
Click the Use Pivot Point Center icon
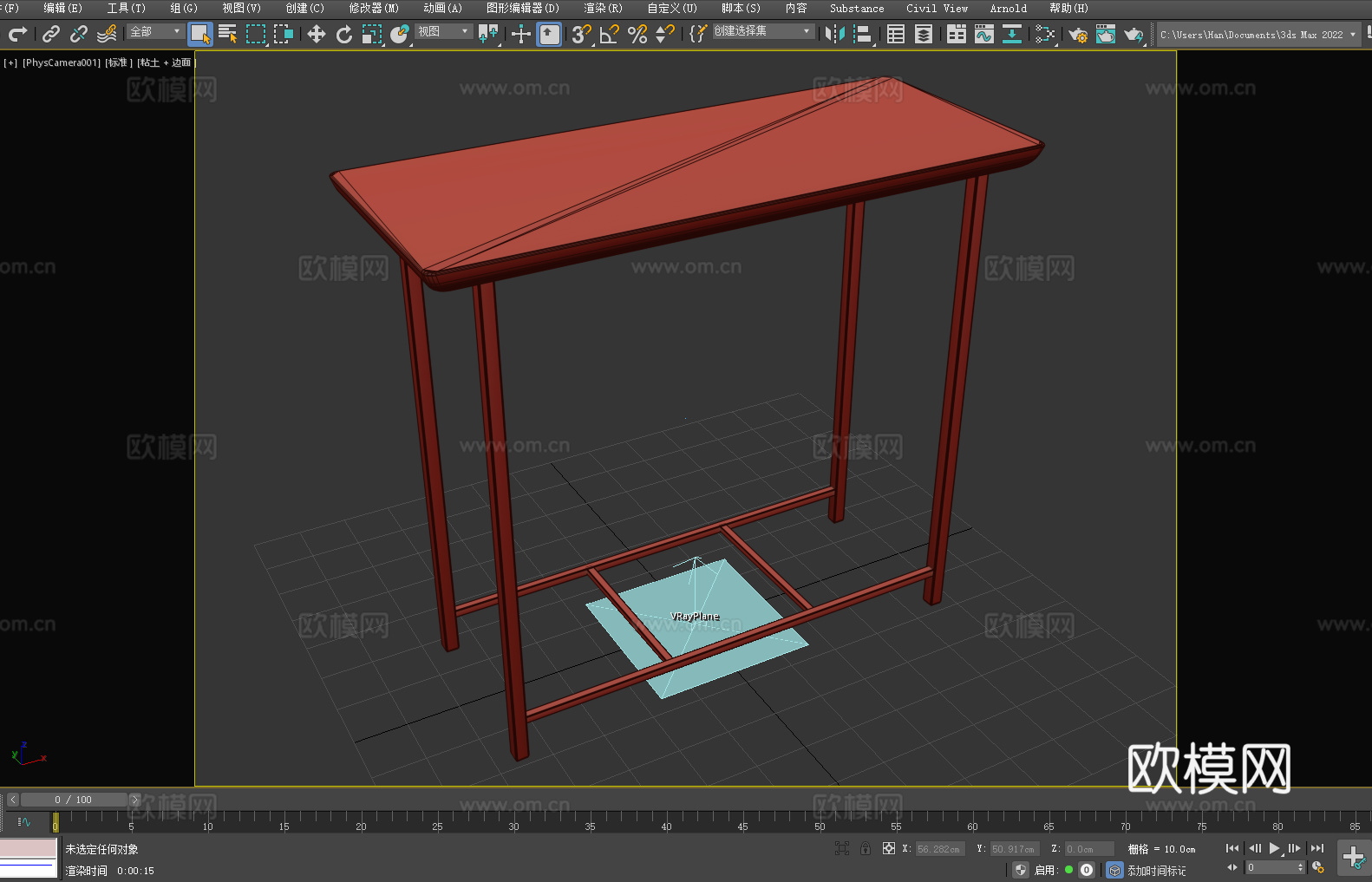[x=488, y=35]
